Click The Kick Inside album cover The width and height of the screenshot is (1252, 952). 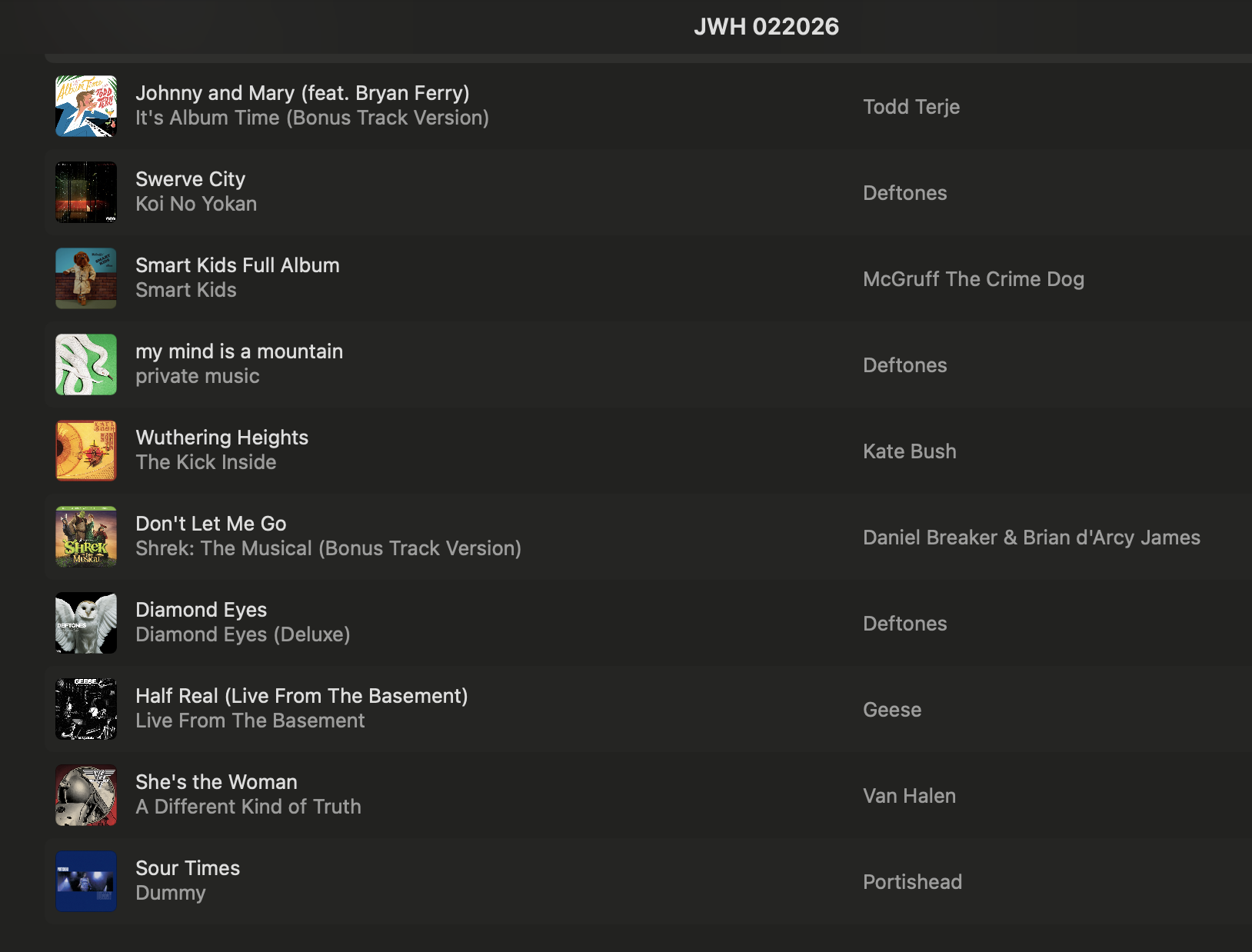click(86, 451)
